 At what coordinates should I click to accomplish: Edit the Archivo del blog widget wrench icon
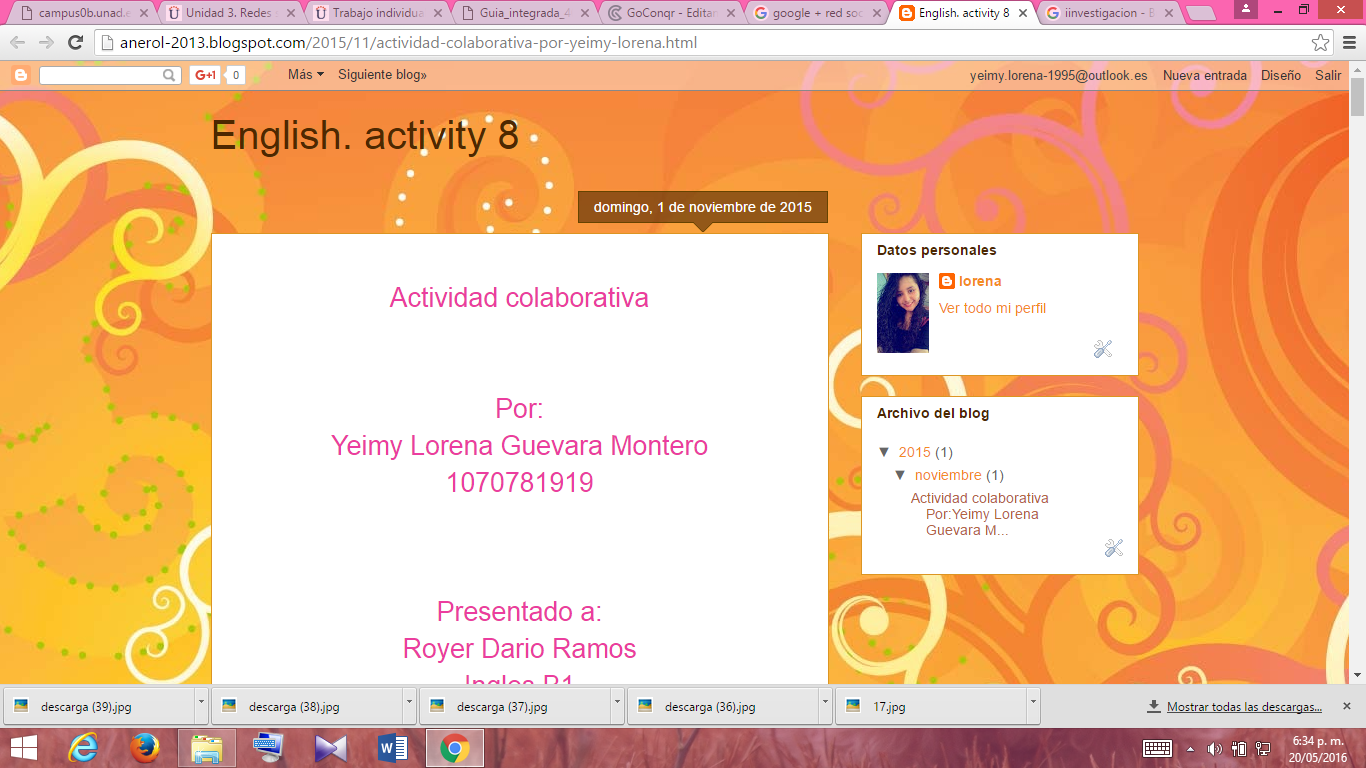1114,548
